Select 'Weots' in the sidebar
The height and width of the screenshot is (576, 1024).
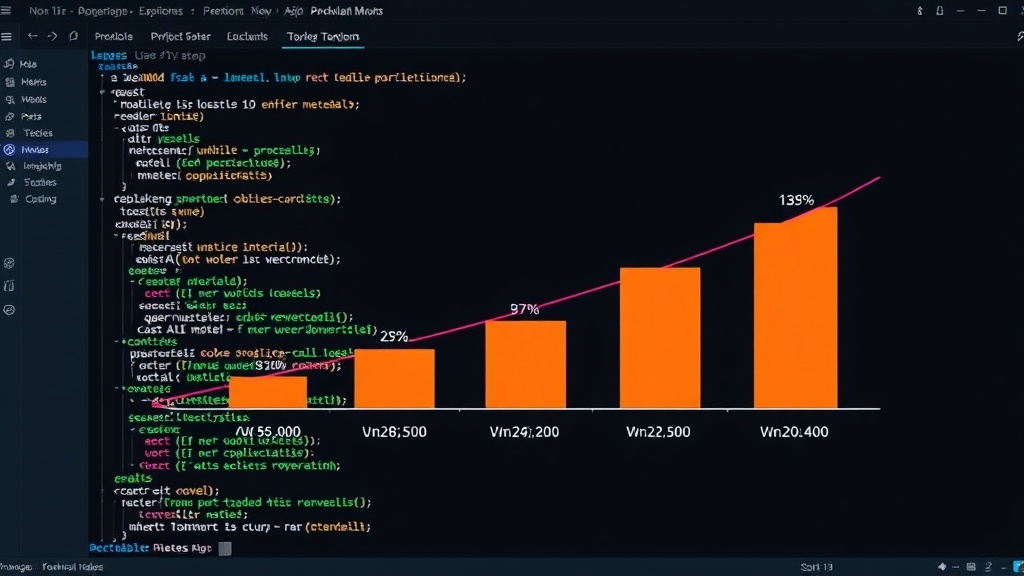(x=34, y=99)
